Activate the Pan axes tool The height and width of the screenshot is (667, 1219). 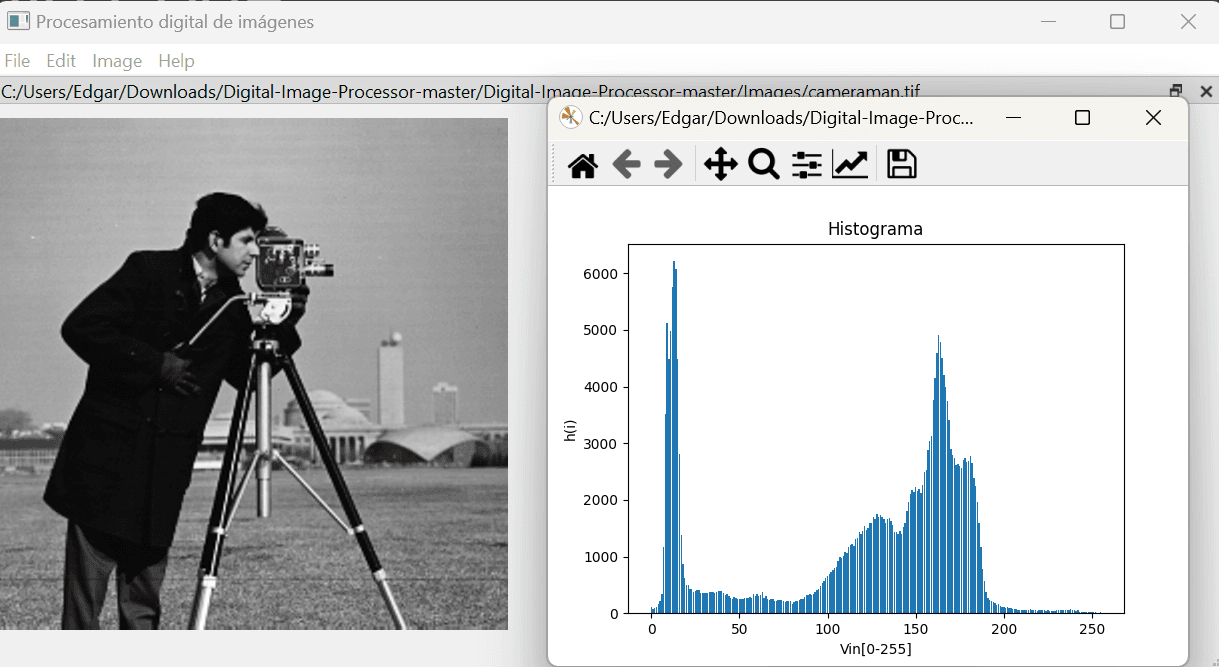tap(721, 165)
